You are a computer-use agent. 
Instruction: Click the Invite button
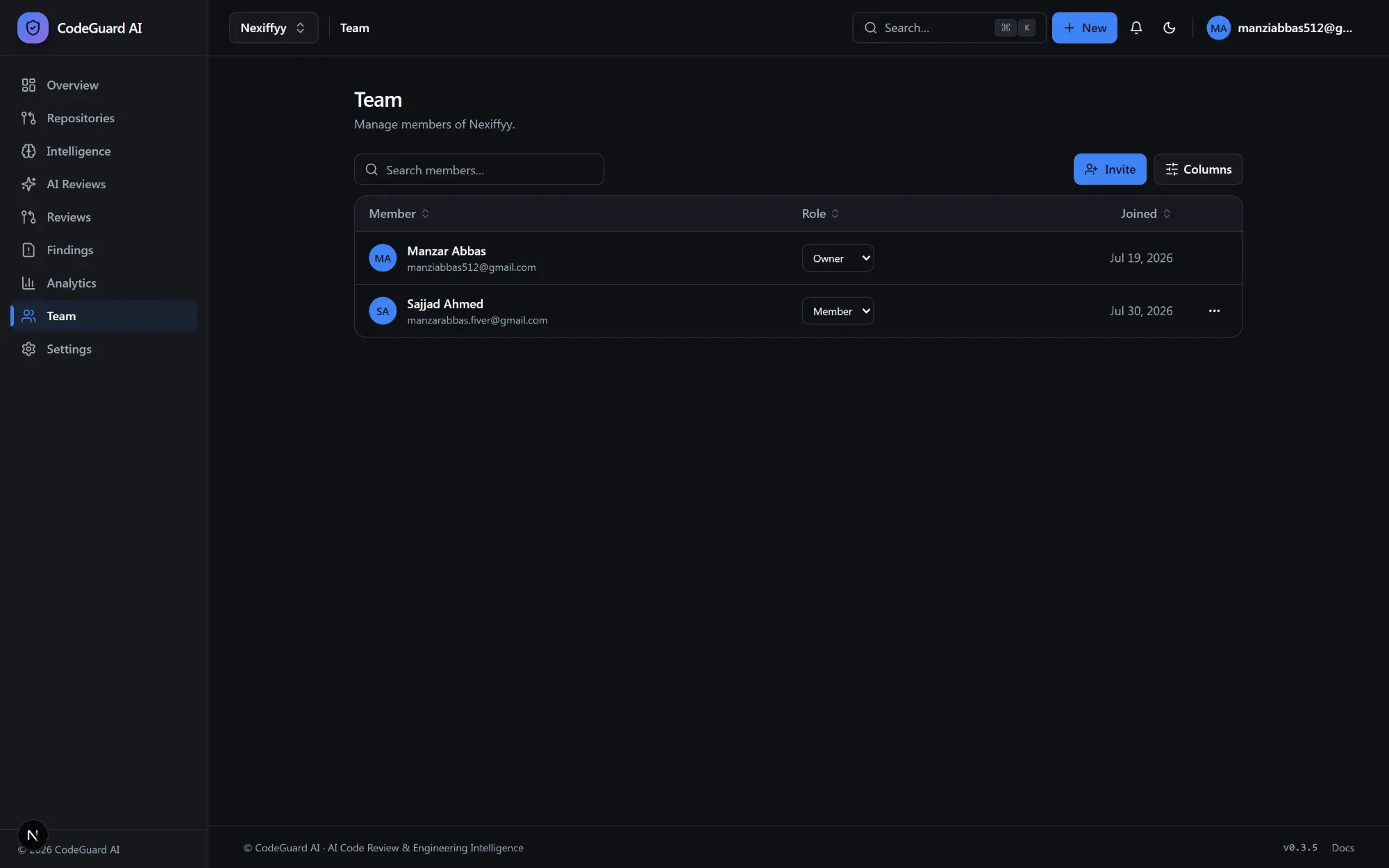[1110, 169]
